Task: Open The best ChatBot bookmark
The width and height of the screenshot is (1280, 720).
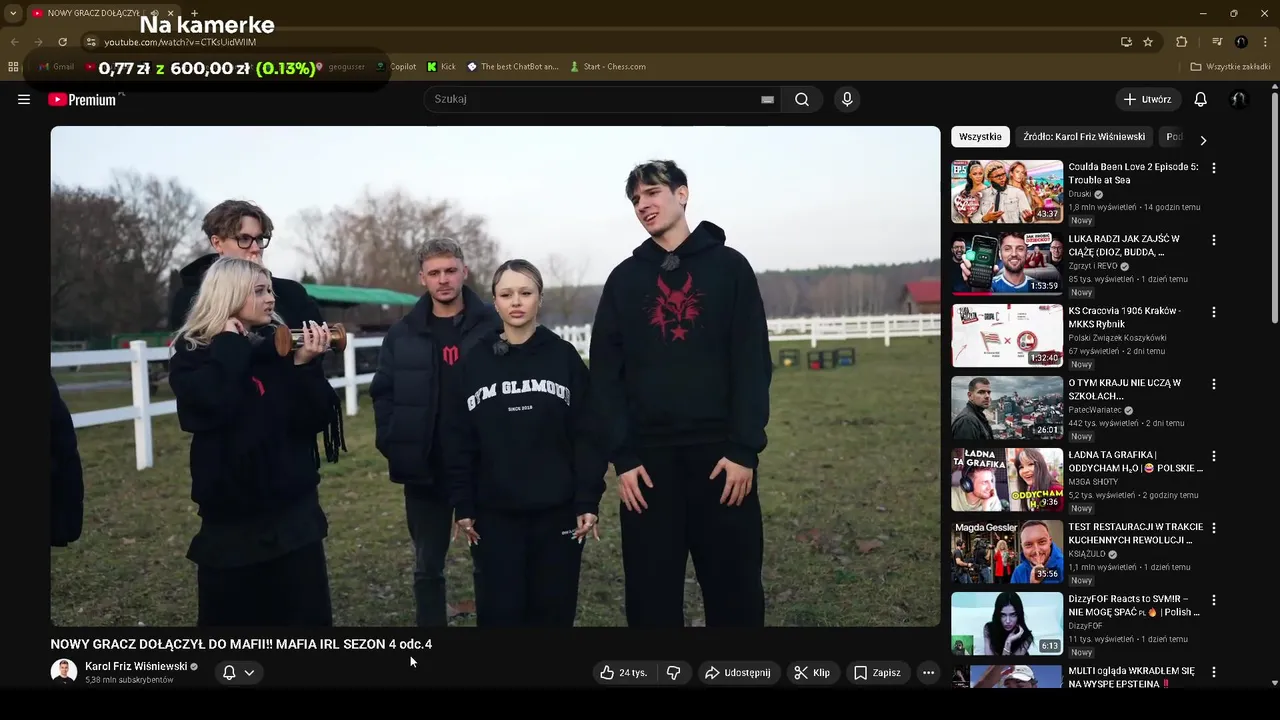Action: coord(513,67)
